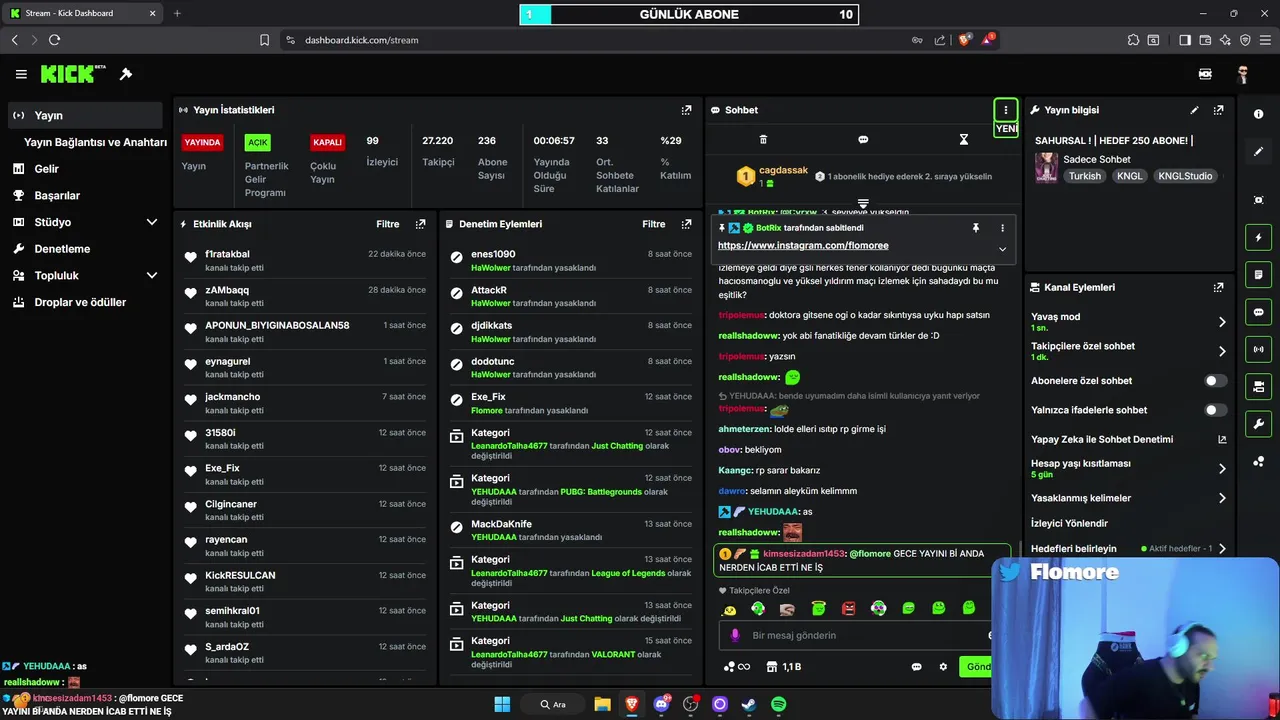1280x720 pixels.
Task: Click the pencil icon in right sidebar
Action: 1258,152
